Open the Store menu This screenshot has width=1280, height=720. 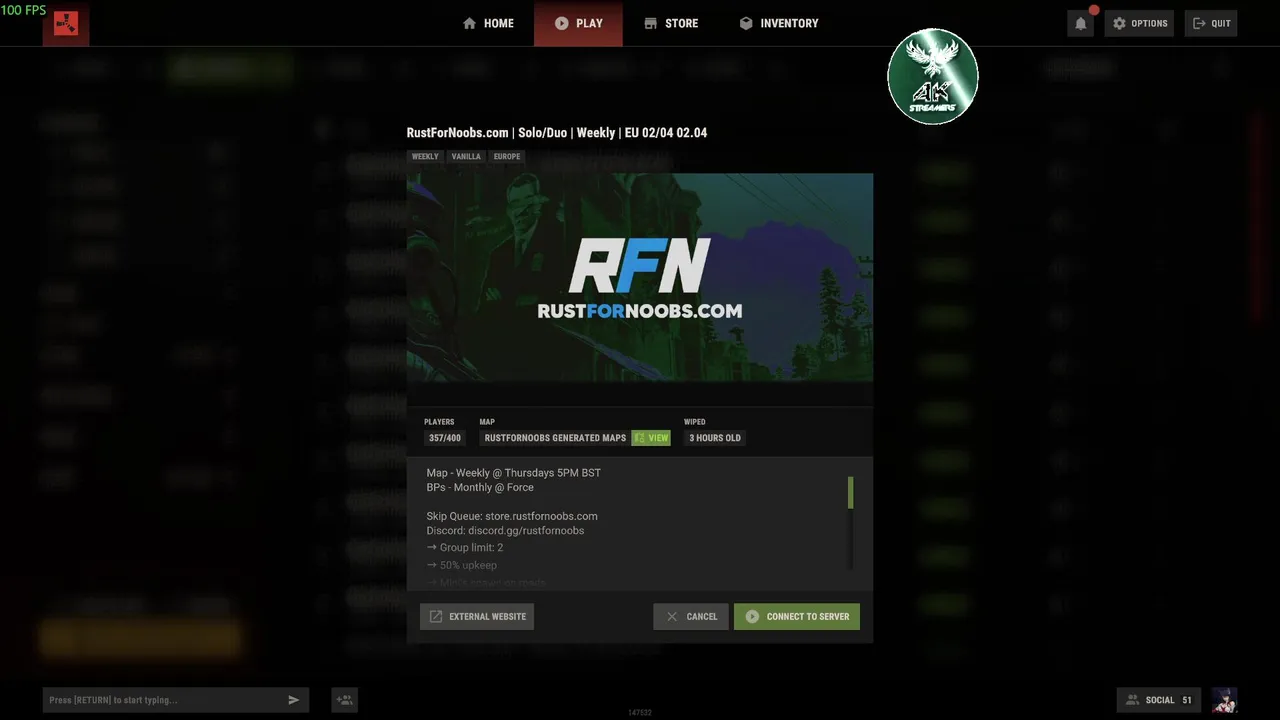click(671, 23)
